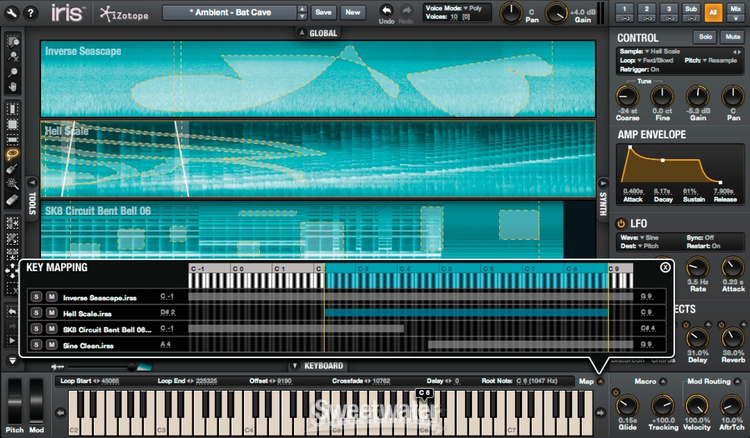The width and height of the screenshot is (750, 438).
Task: Click the Control Mute button
Action: point(732,37)
